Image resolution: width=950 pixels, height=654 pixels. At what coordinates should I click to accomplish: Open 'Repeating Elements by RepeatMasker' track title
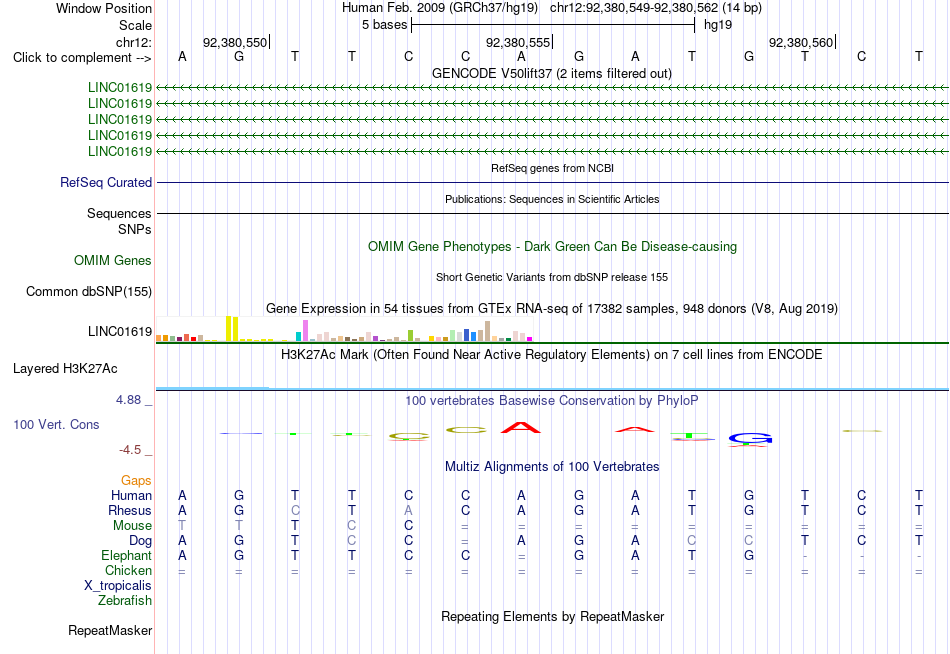(x=552, y=616)
